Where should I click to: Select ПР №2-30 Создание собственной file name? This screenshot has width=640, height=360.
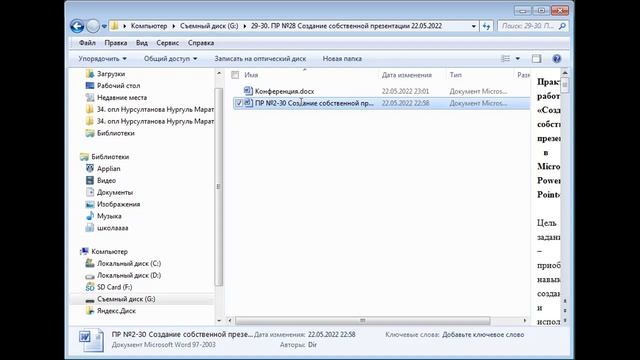click(x=314, y=103)
